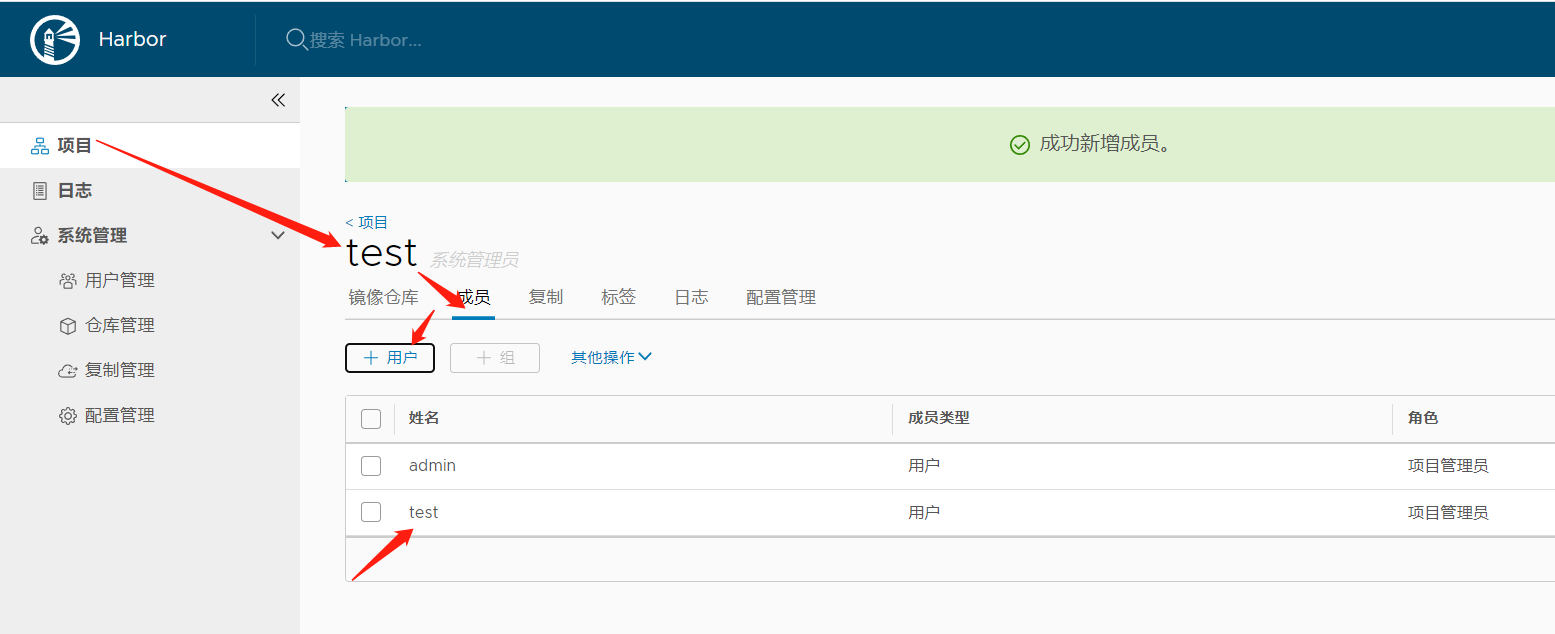Click 项目管理员 role in test row

click(1448, 512)
